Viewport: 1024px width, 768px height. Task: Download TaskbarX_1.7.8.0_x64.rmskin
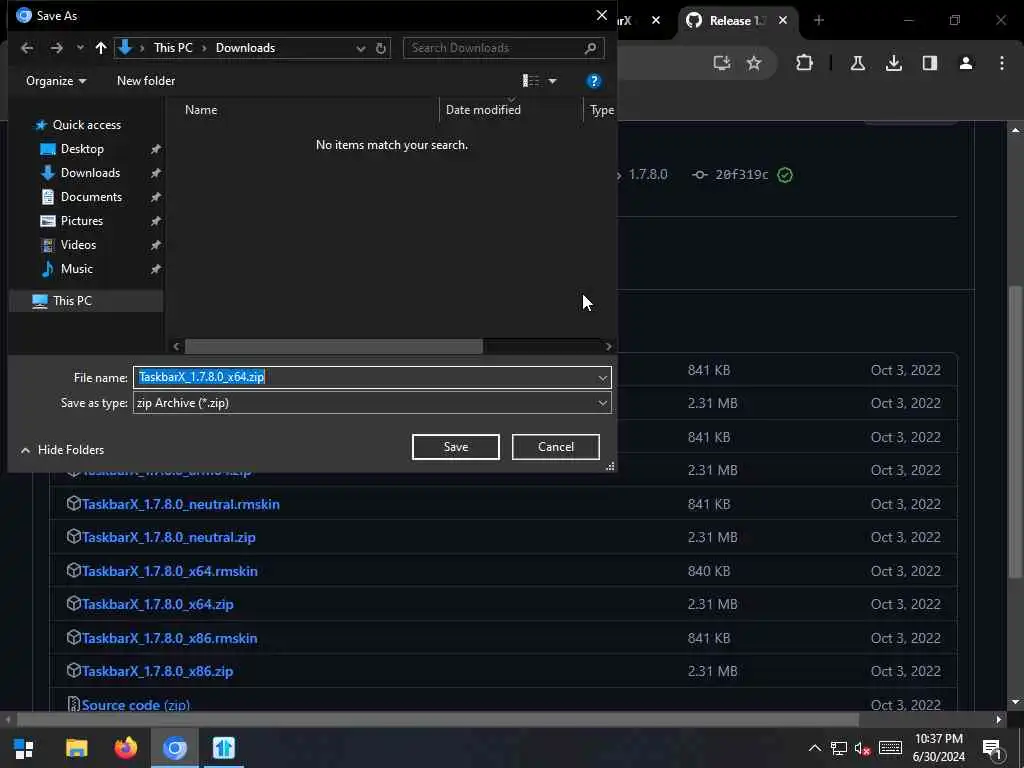170,571
